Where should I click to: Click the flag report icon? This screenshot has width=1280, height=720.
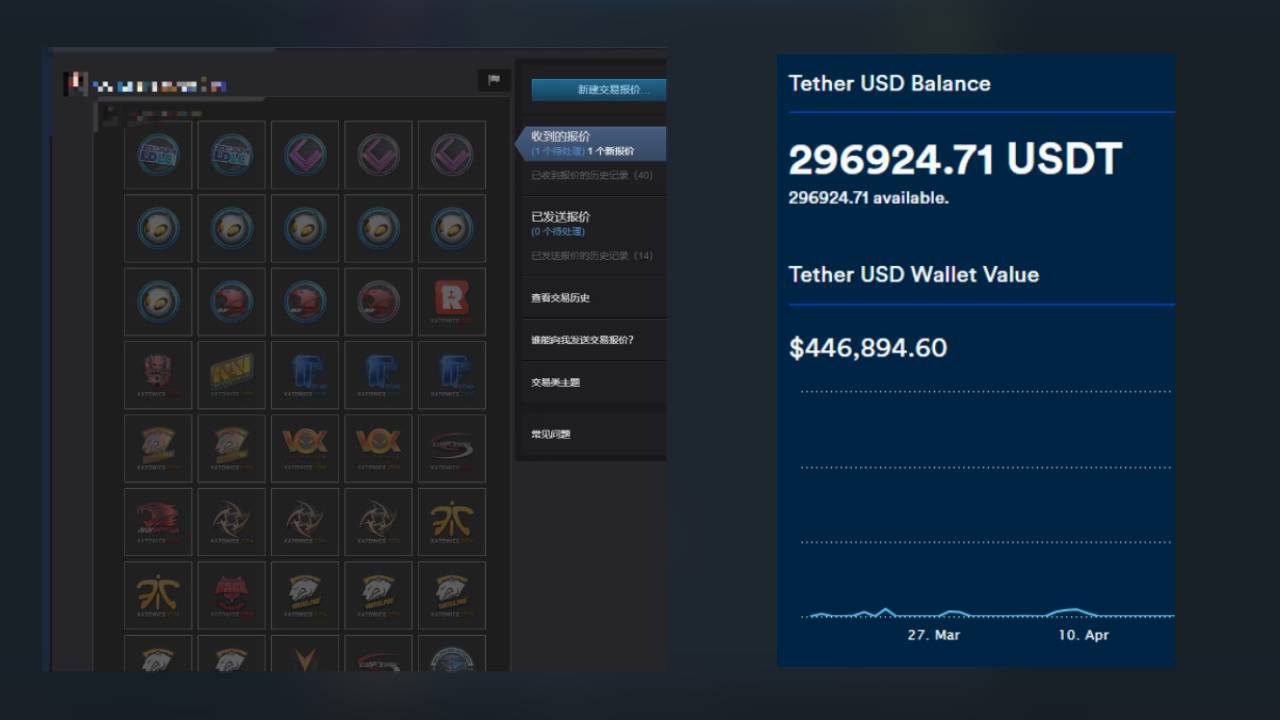click(x=494, y=80)
